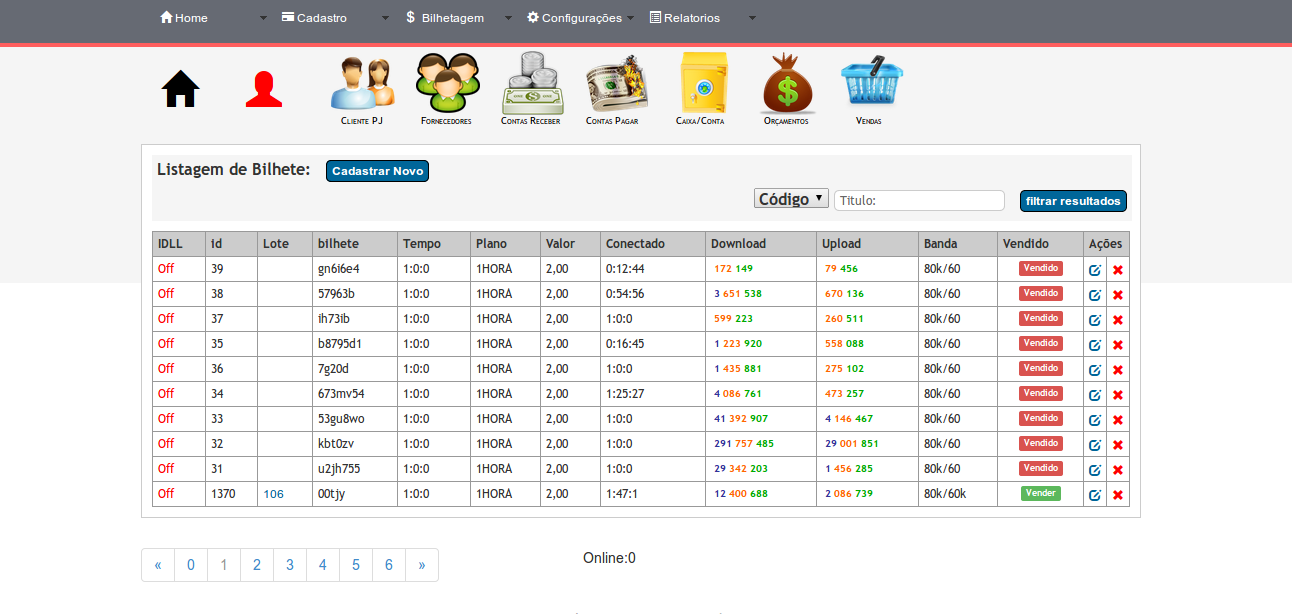Select Id cell 1370

tap(232, 494)
